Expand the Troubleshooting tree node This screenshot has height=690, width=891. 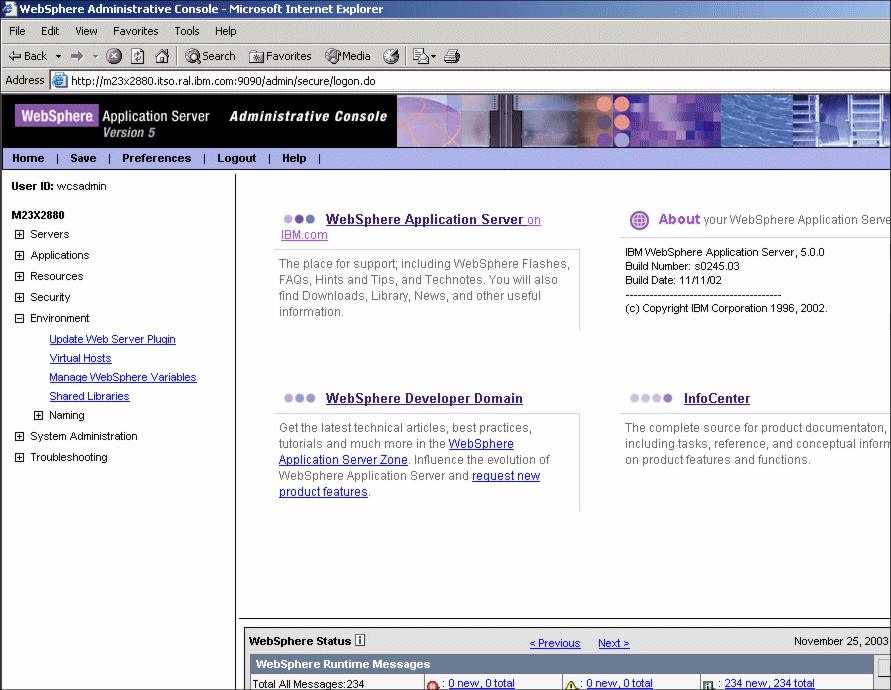point(19,458)
